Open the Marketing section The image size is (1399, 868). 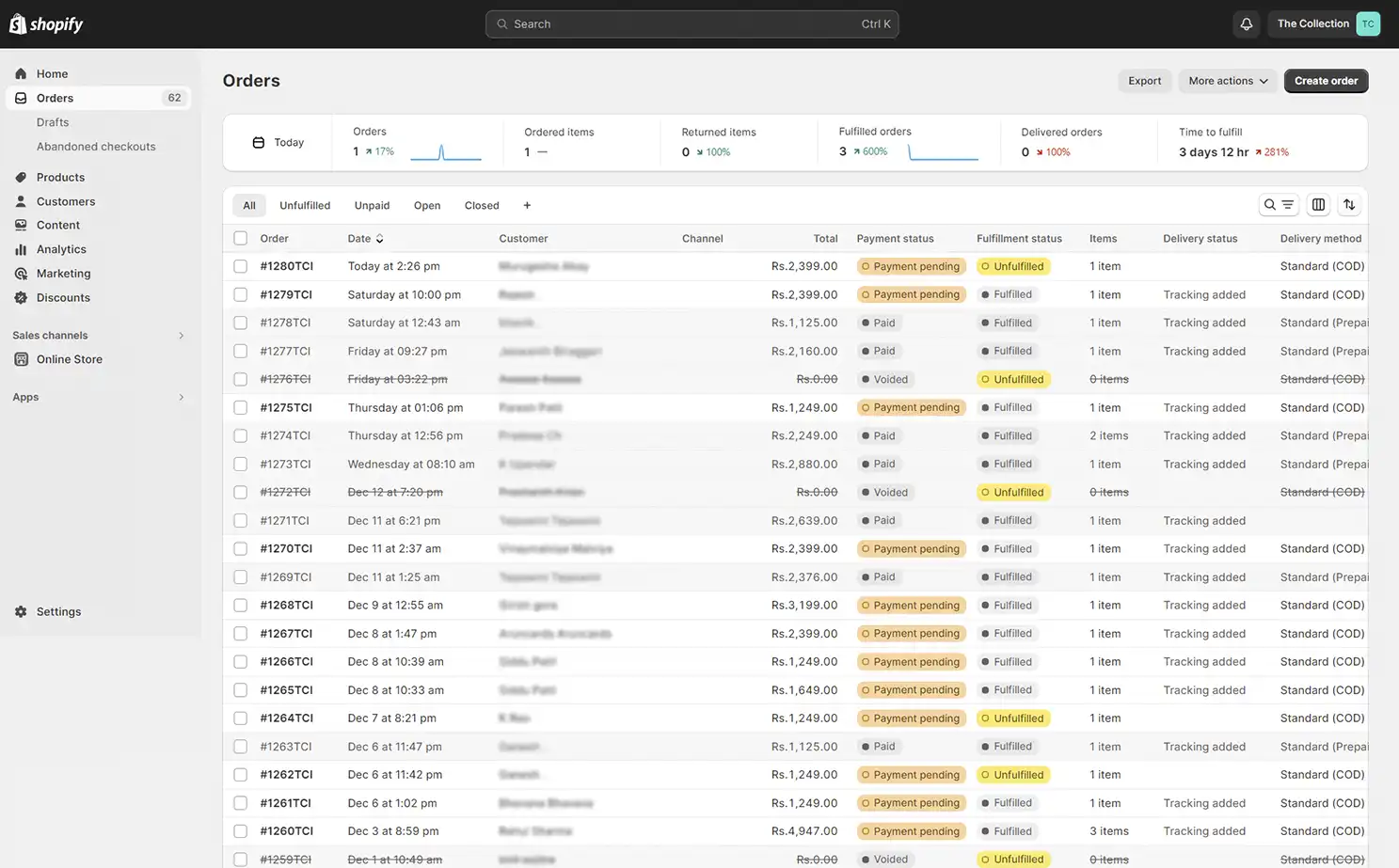click(63, 273)
